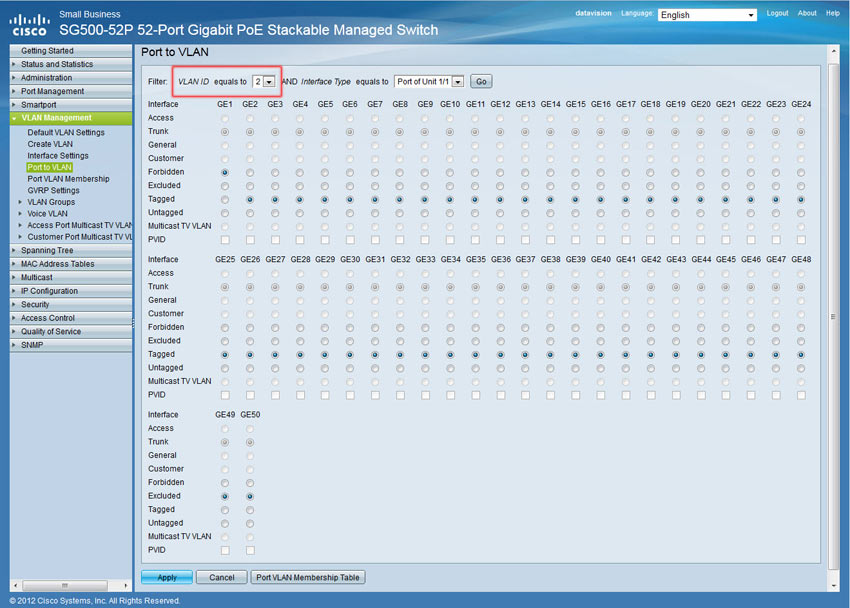
Task: Open the Create VLAN page
Action: pos(50,144)
